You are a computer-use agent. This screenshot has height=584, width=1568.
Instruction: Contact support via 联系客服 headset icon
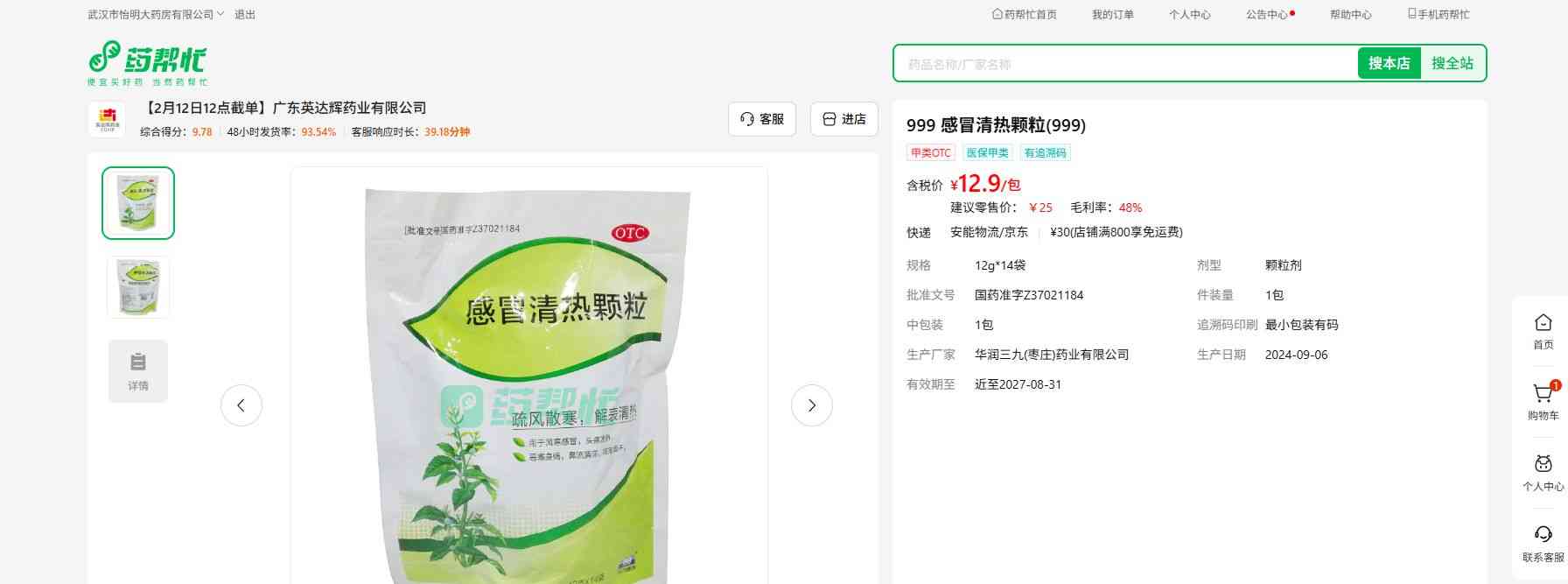pyautogui.click(x=1543, y=545)
